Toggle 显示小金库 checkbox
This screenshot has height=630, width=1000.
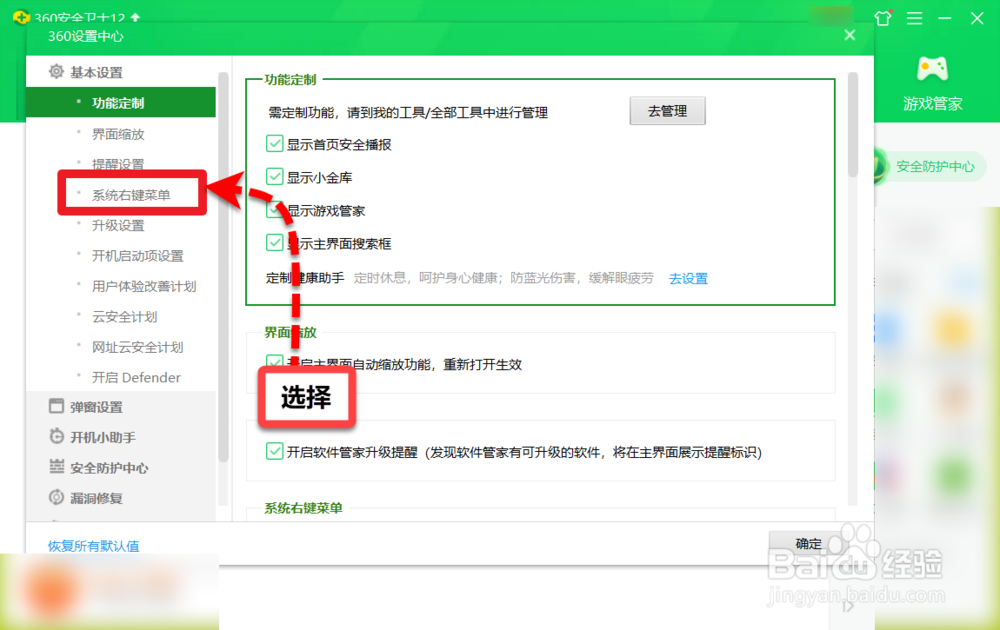pyautogui.click(x=274, y=177)
